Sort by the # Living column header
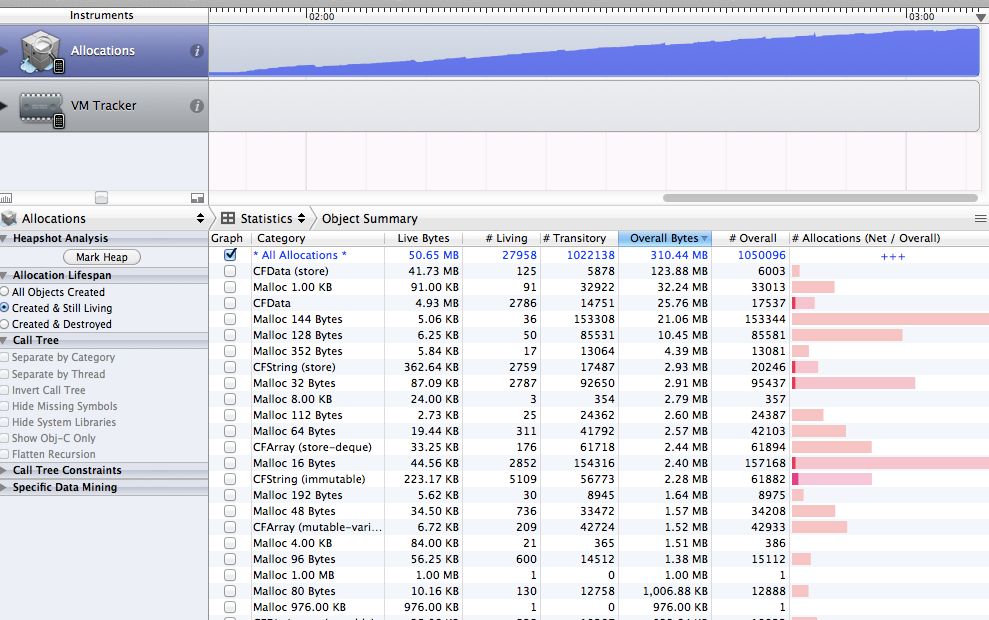 (x=501, y=238)
